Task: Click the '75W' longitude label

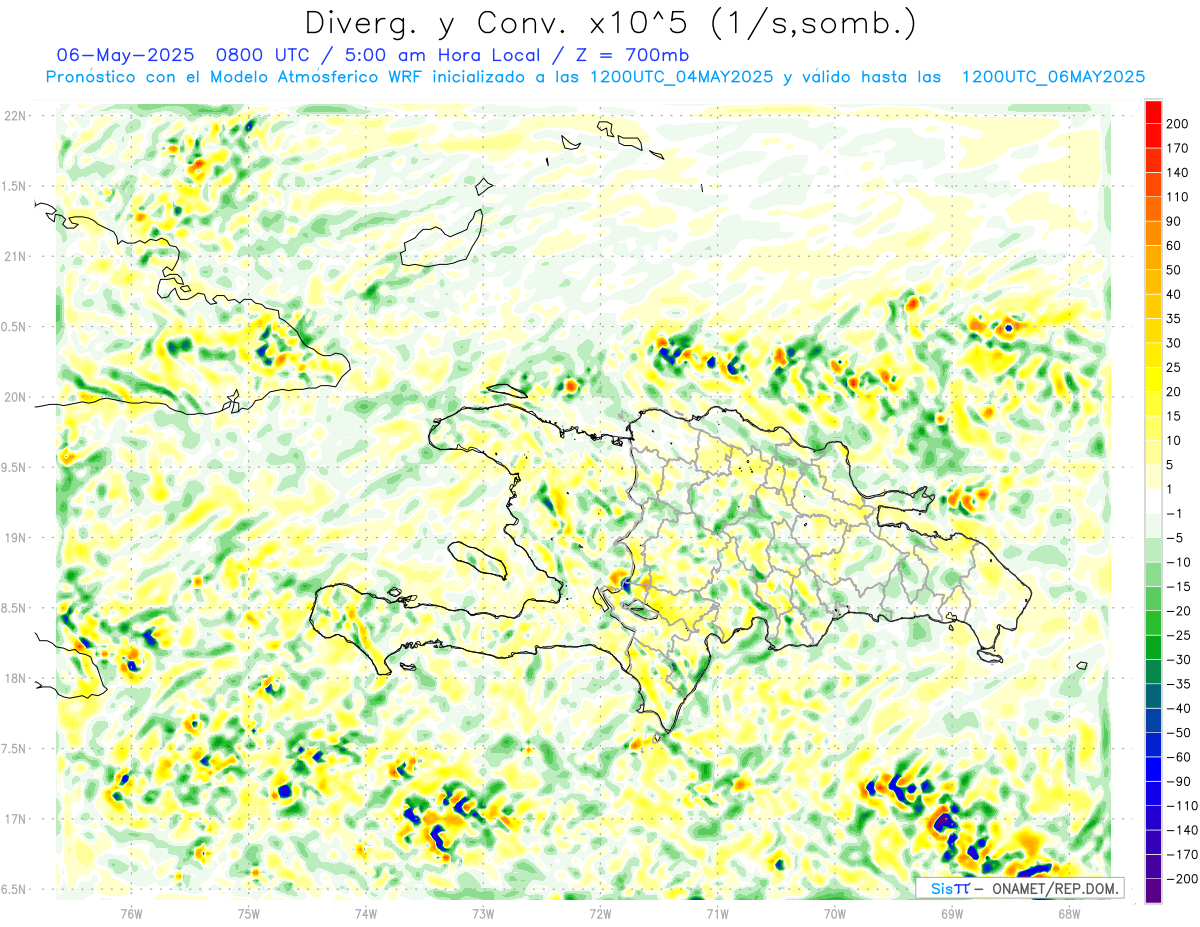Action: [248, 913]
